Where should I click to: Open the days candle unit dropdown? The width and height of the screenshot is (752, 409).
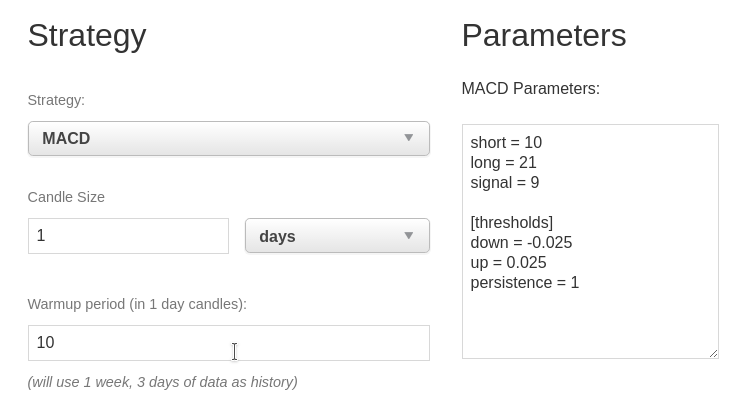tap(336, 236)
